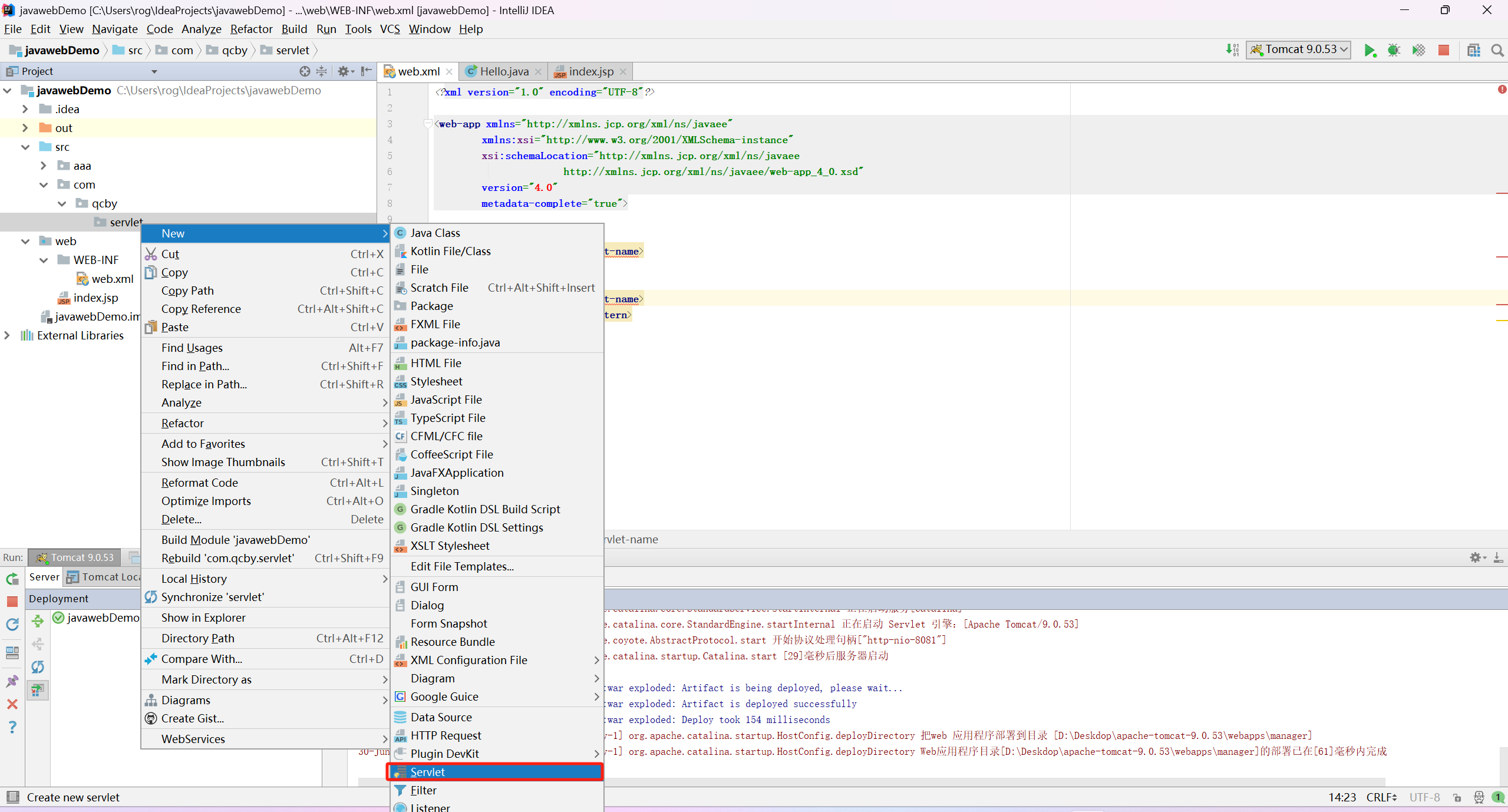Click red error indicator in editor corner
1508x812 pixels.
pyautogui.click(x=1502, y=90)
